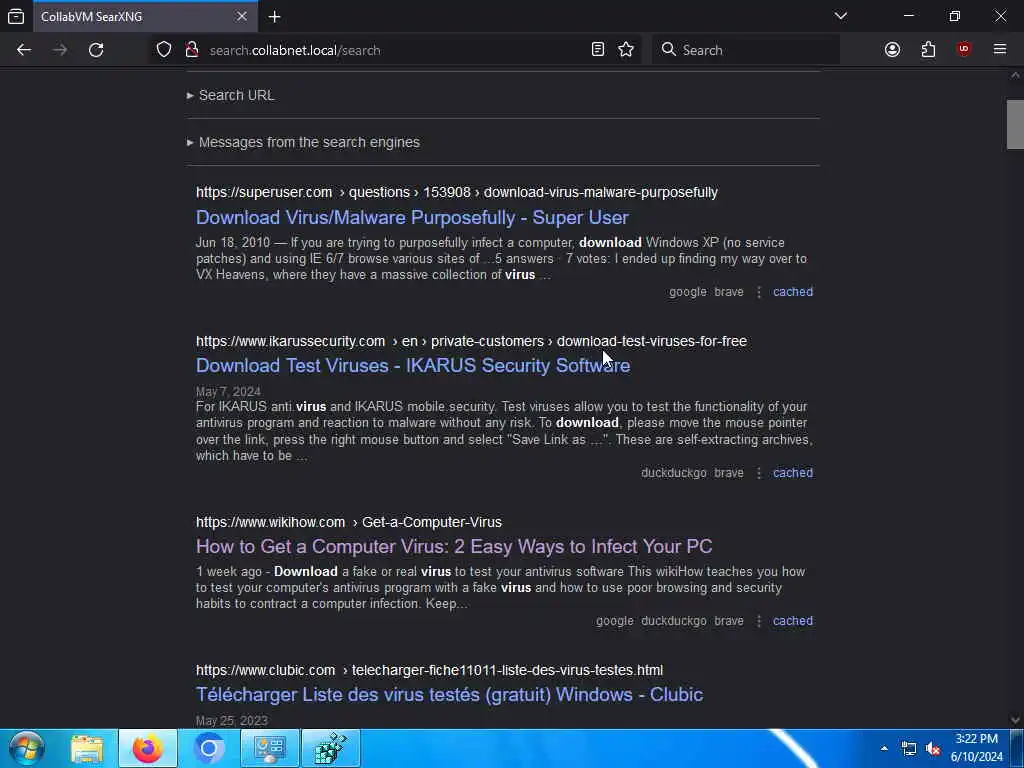Viewport: 1024px width, 768px height.
Task: Open cached link for the IKARUS result
Action: (x=793, y=473)
